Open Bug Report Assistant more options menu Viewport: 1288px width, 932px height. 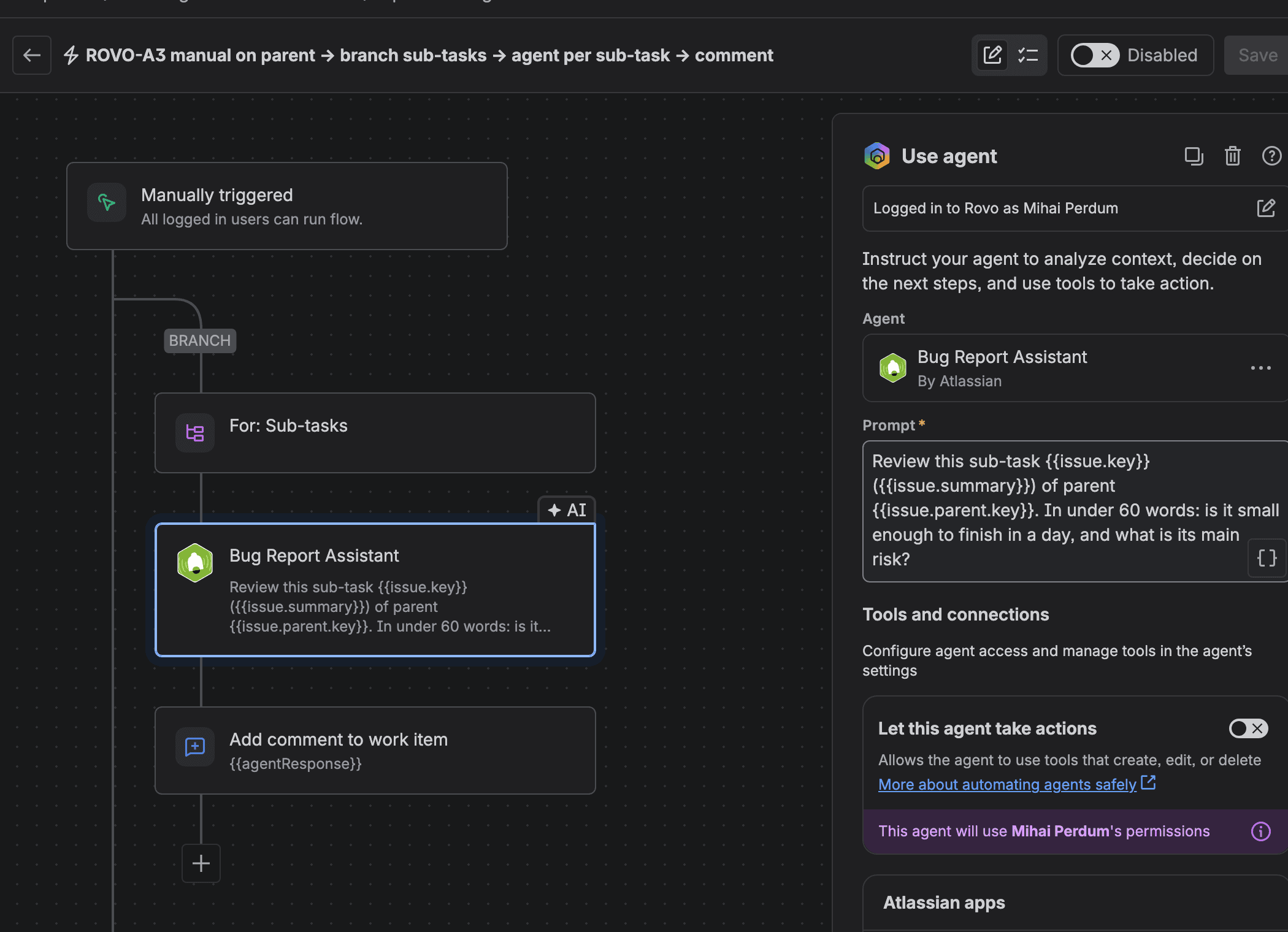coord(1261,368)
